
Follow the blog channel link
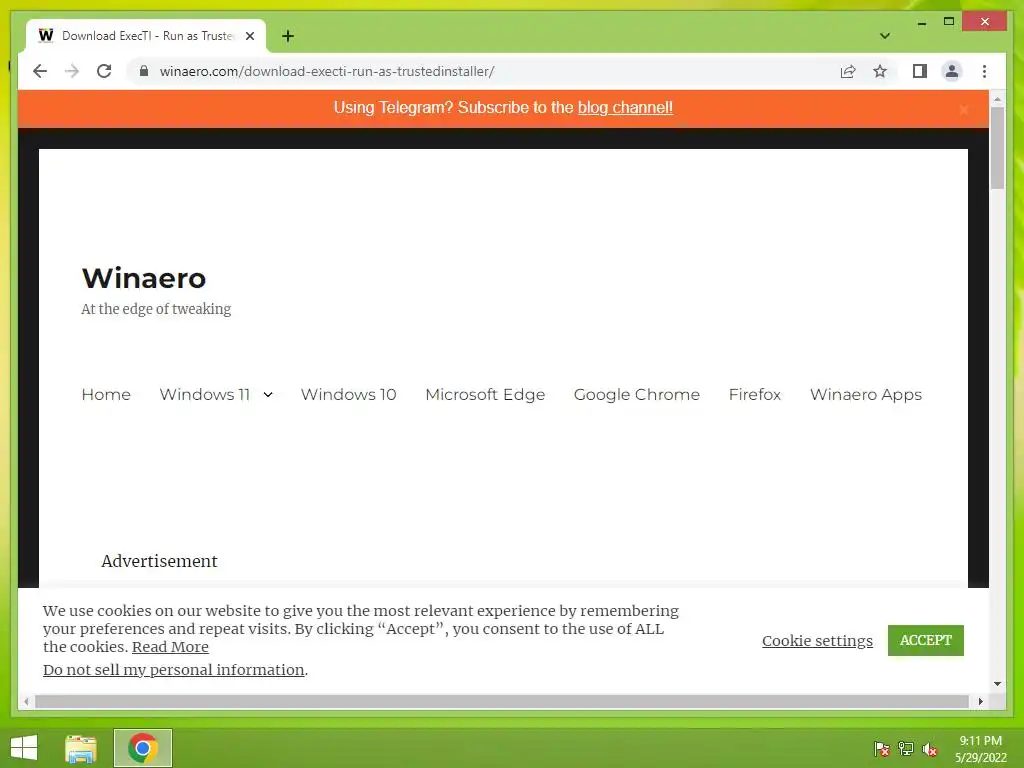625,108
